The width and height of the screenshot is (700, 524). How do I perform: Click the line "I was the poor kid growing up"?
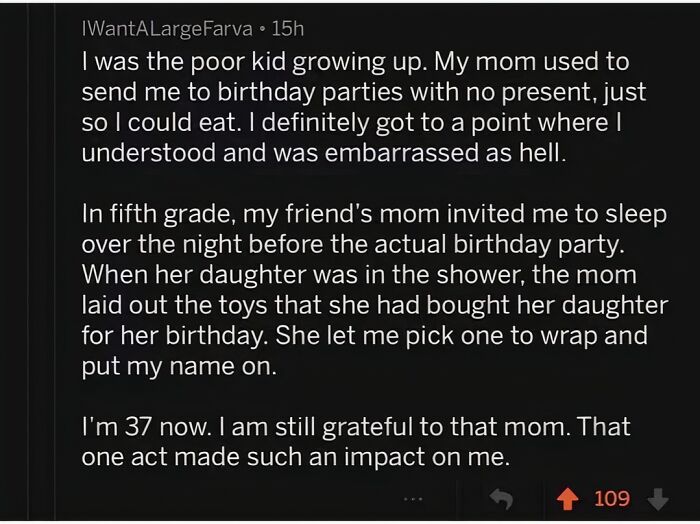click(355, 62)
